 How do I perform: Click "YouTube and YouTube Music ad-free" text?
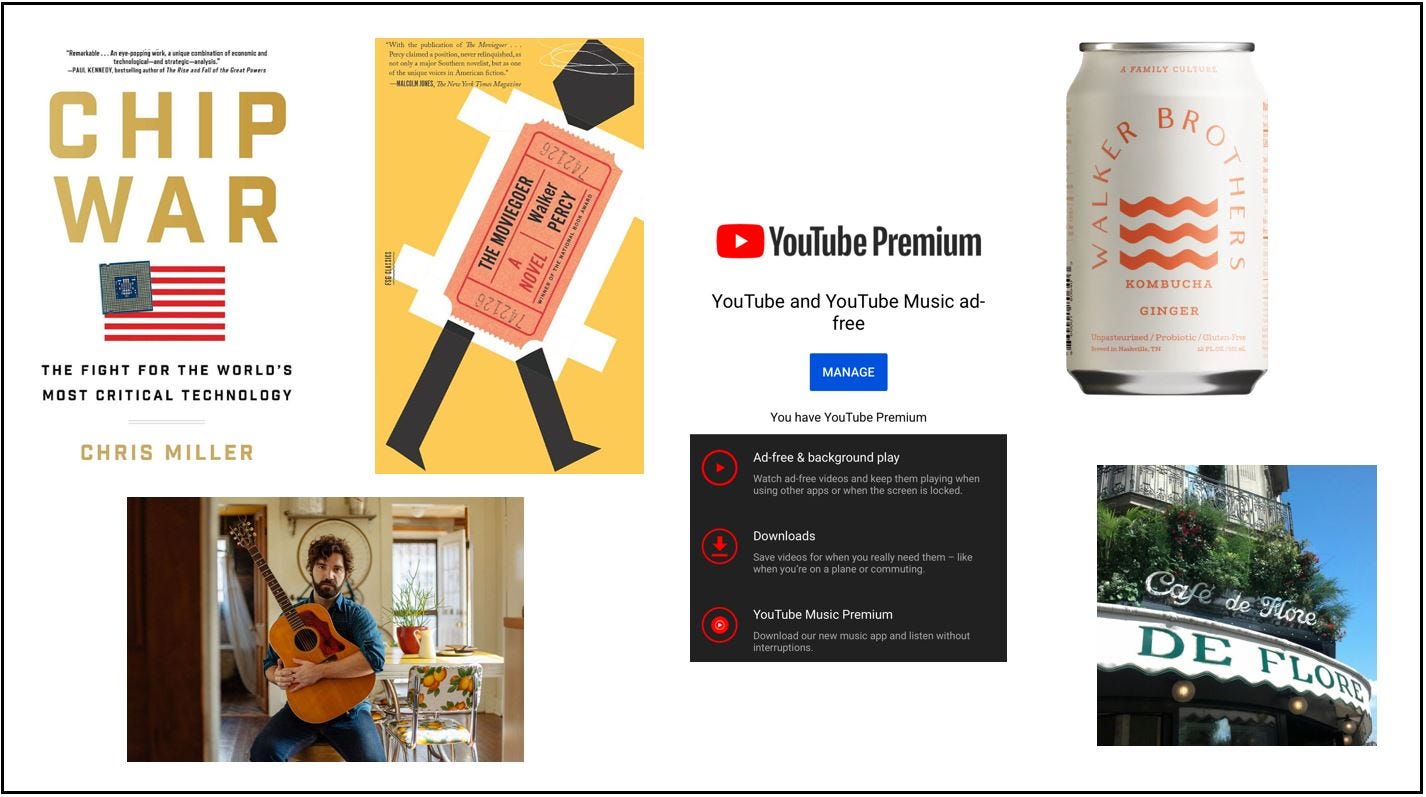(848, 312)
